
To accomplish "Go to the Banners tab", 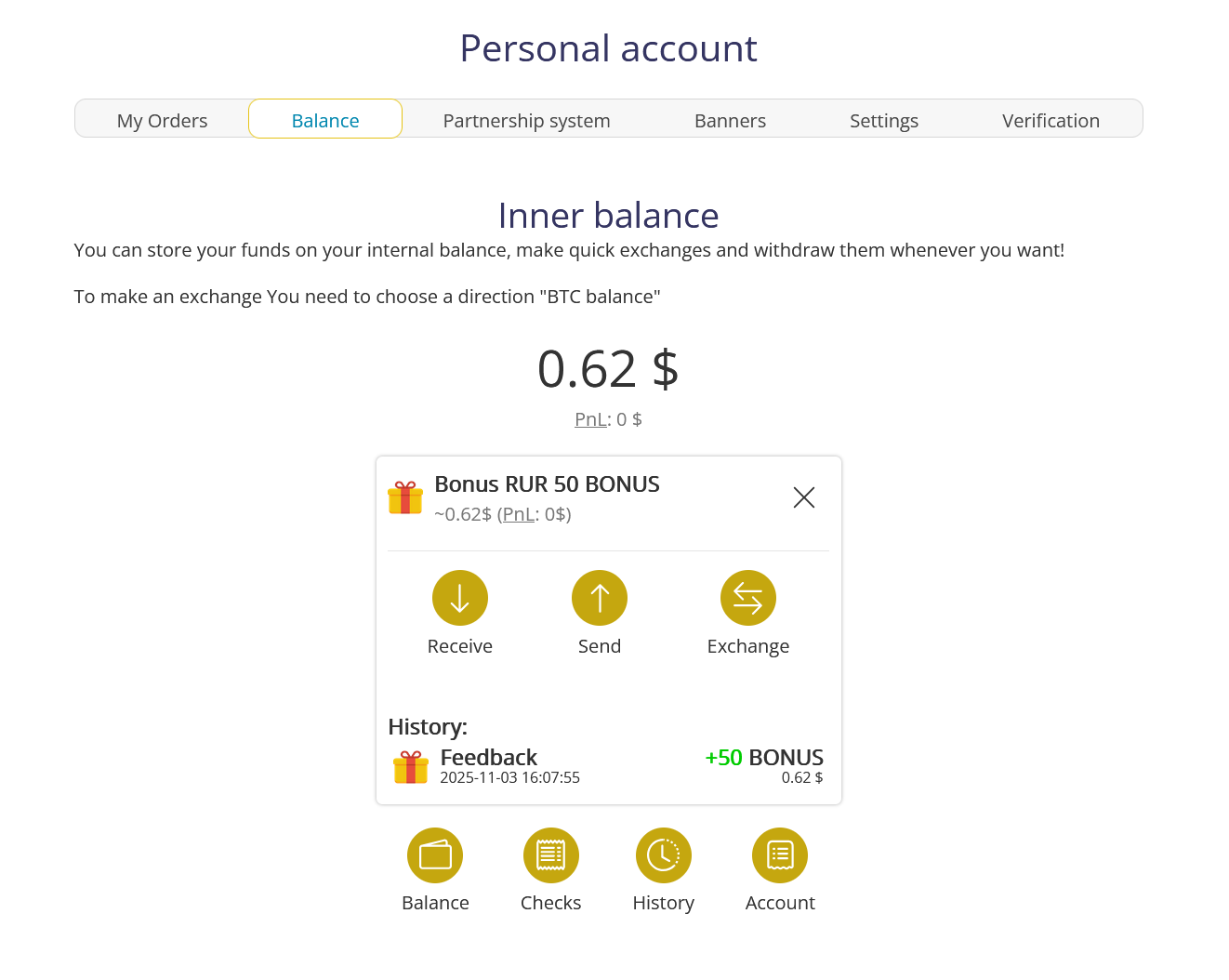I will (x=730, y=121).
